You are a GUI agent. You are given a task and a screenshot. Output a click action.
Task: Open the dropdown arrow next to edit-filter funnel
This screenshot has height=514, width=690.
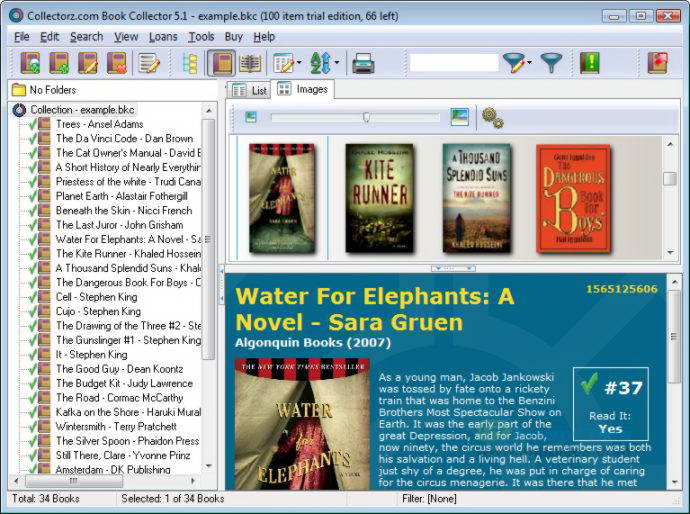[529, 62]
